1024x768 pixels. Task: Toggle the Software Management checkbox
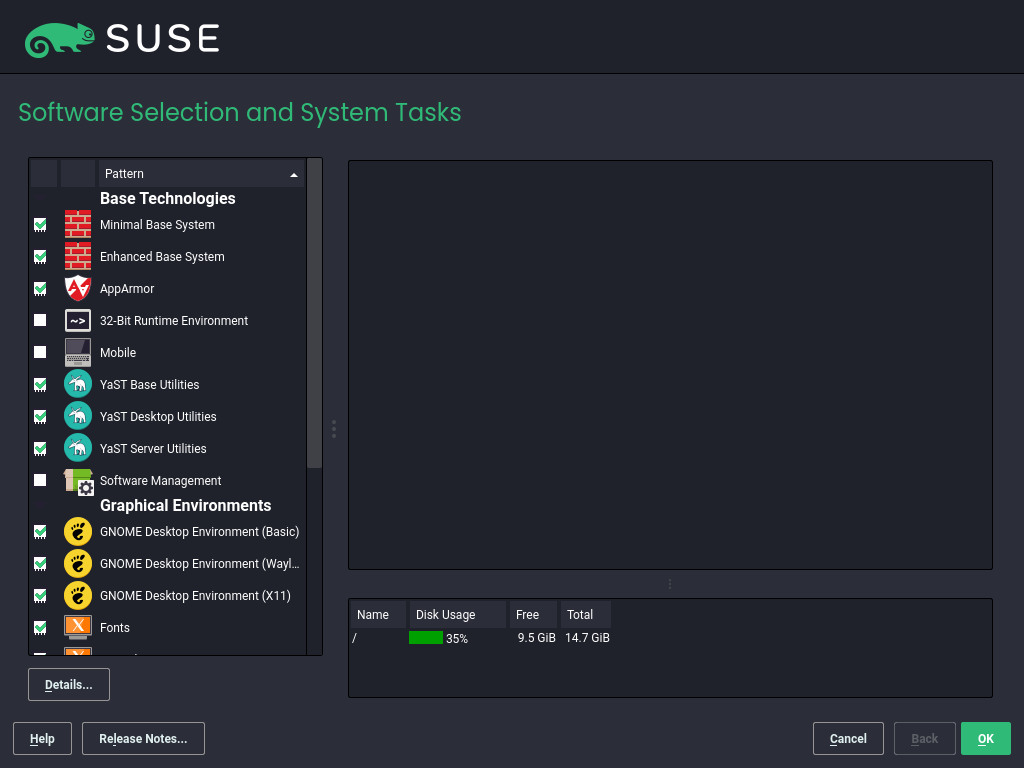click(x=40, y=481)
